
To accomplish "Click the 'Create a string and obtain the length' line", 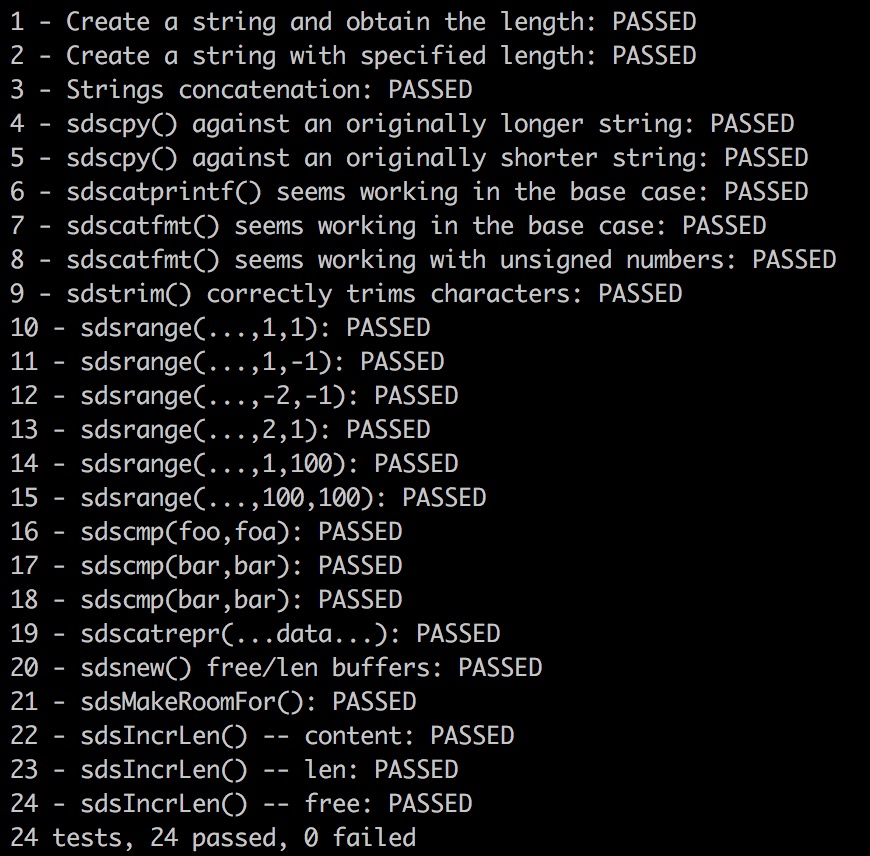I will click(x=353, y=22).
